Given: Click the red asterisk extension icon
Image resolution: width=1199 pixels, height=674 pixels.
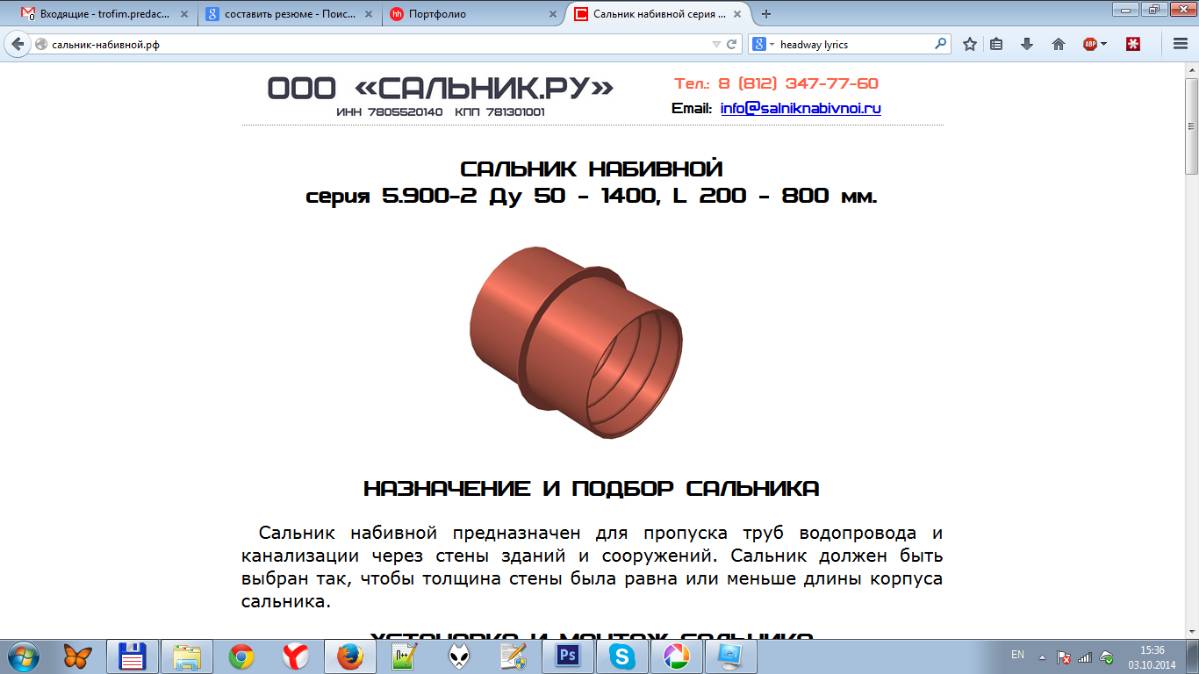Looking at the screenshot, I should (1133, 44).
